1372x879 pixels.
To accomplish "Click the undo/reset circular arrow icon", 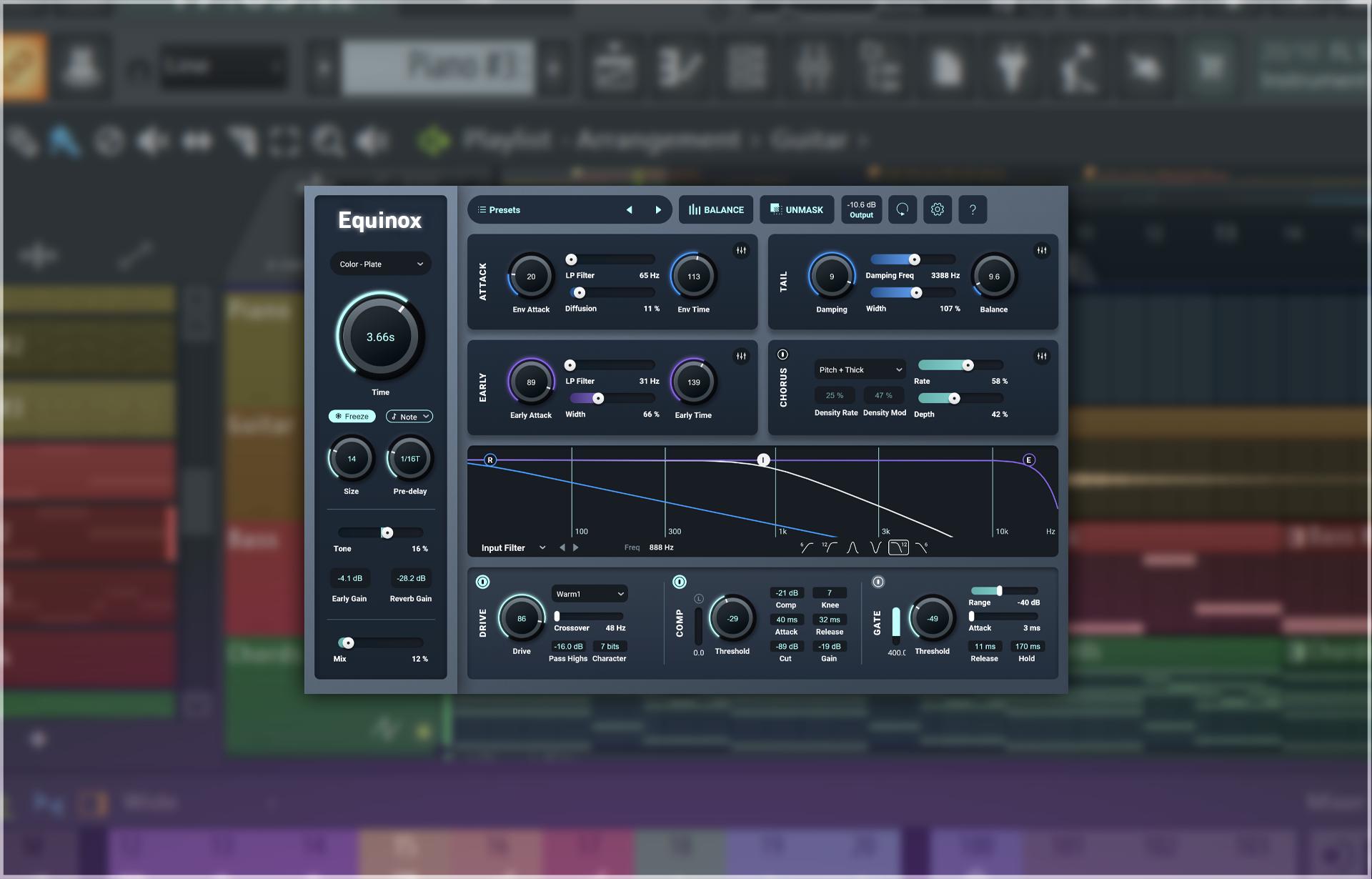I will [903, 209].
